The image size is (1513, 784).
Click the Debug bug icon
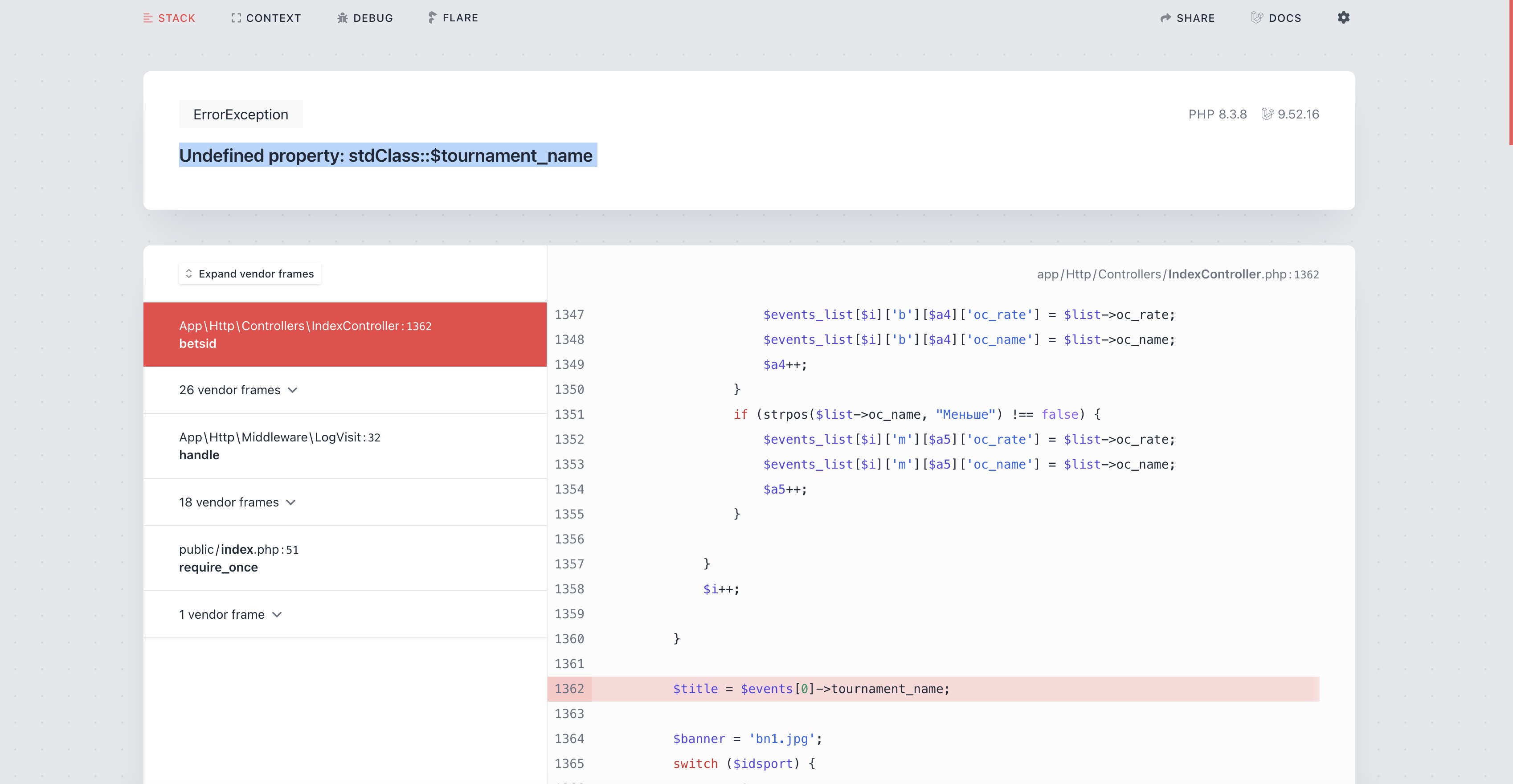(x=343, y=18)
